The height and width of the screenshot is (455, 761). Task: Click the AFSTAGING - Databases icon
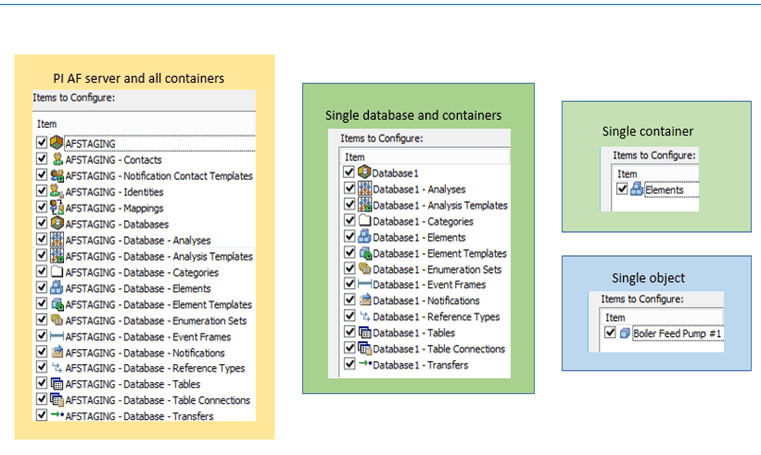pos(57,223)
